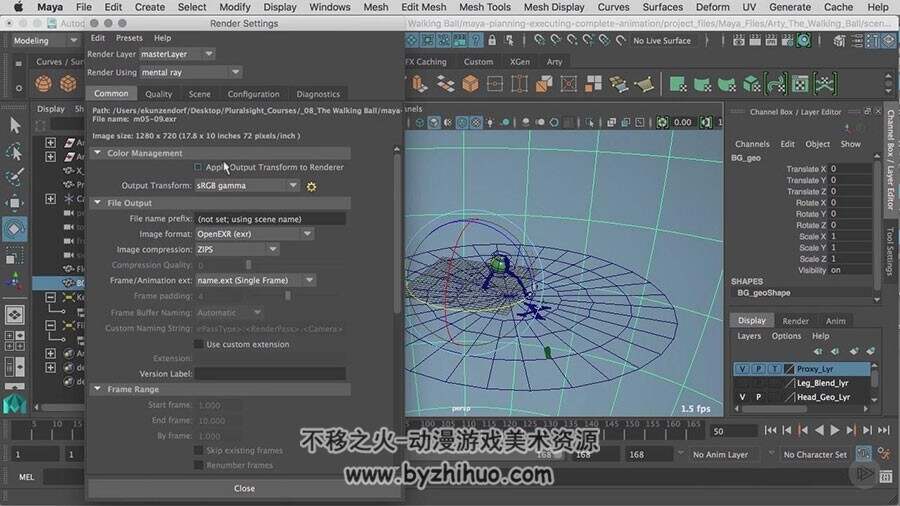Switch to the Scene tab

point(199,94)
